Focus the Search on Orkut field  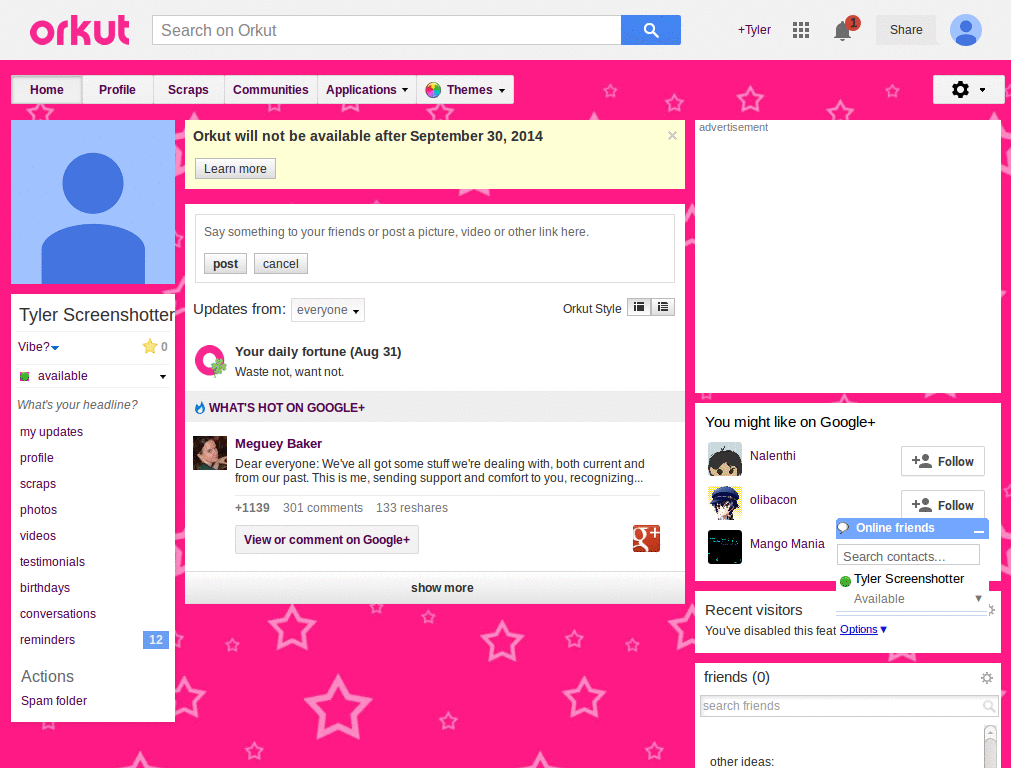point(387,30)
